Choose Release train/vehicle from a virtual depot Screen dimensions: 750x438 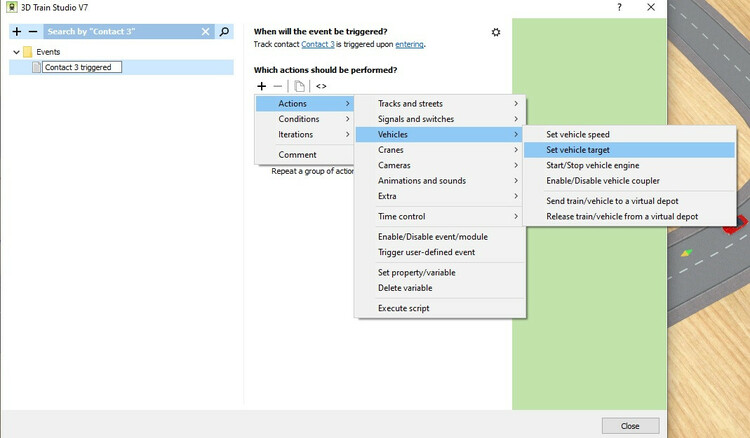(629, 216)
